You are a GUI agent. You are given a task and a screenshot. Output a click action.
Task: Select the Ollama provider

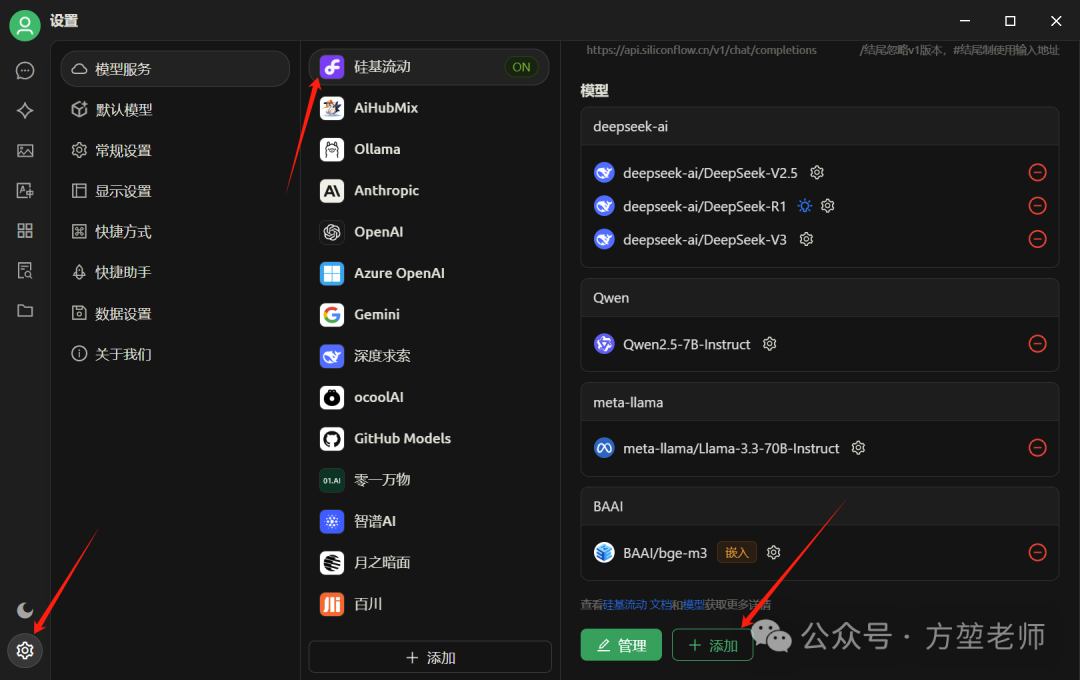[x=429, y=150]
